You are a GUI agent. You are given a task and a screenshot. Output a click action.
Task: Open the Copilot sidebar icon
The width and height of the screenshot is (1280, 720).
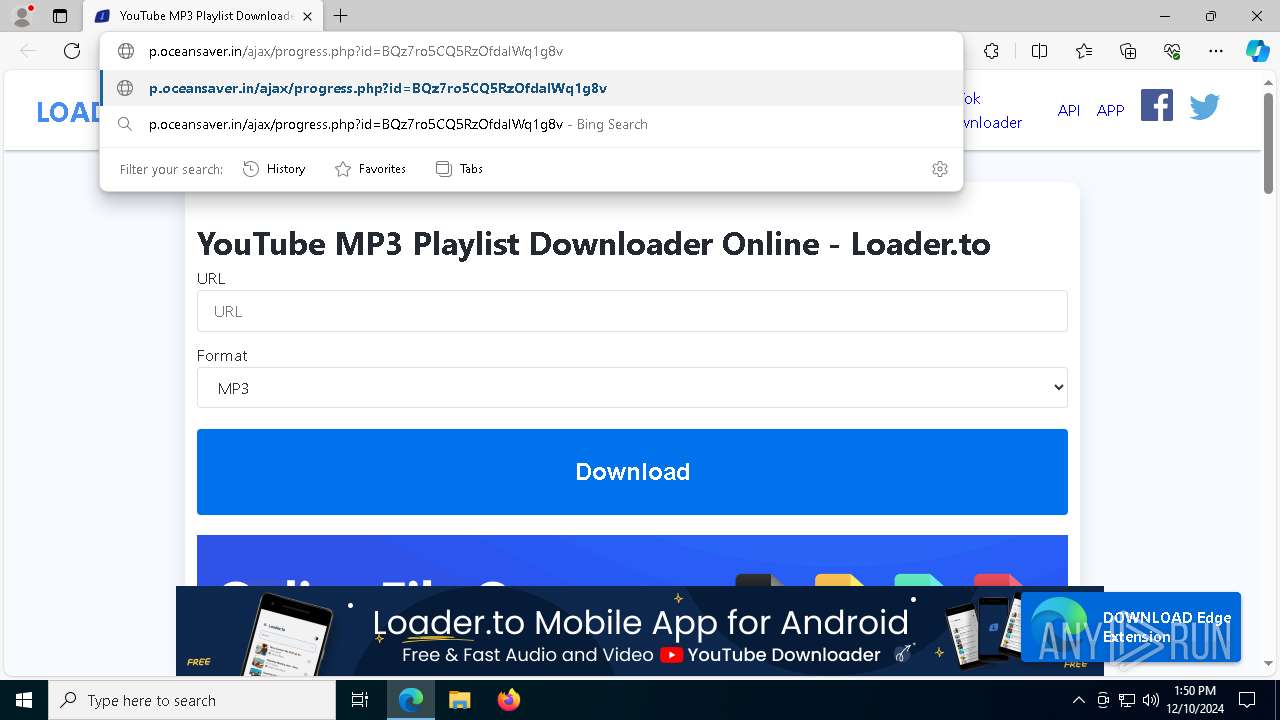pyautogui.click(x=1257, y=51)
